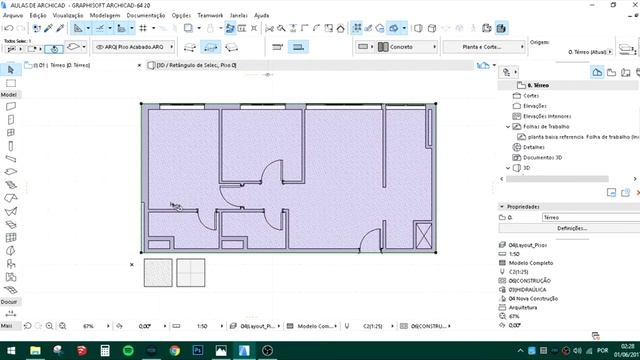Open the ARQ| Piso Acabado.ARQ layer dropdown
The height and width of the screenshot is (360, 640).
(x=135, y=47)
